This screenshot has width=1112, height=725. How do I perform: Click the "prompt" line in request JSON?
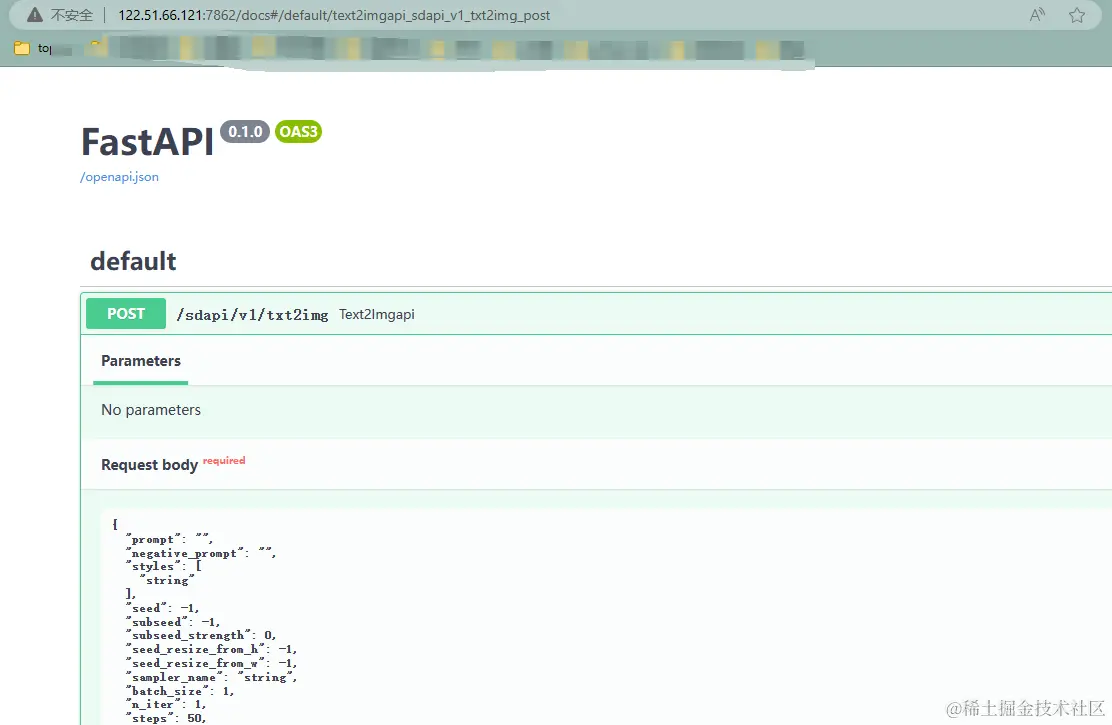click(169, 539)
